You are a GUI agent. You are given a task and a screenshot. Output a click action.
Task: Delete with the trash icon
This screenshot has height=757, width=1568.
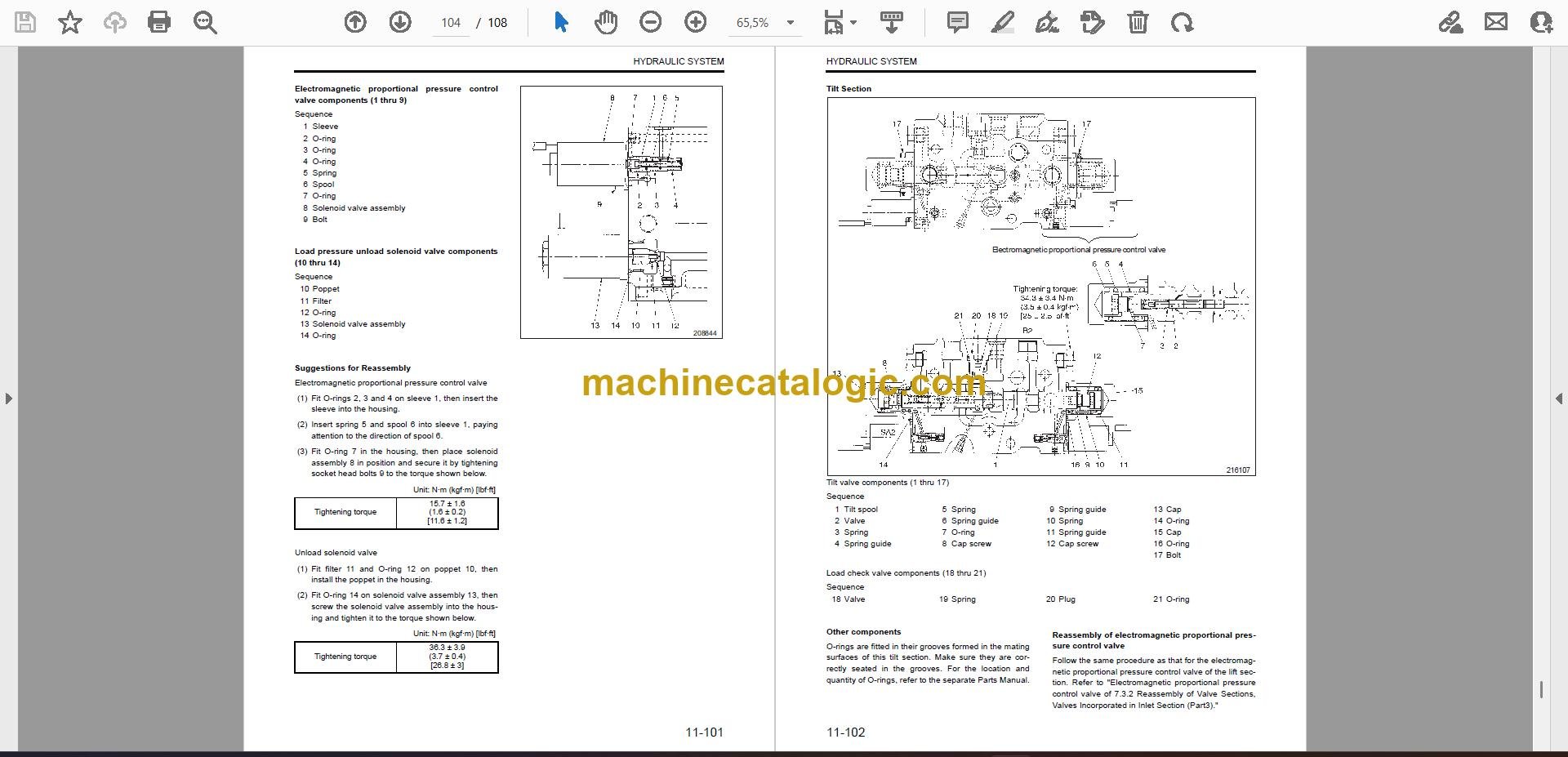1138,22
